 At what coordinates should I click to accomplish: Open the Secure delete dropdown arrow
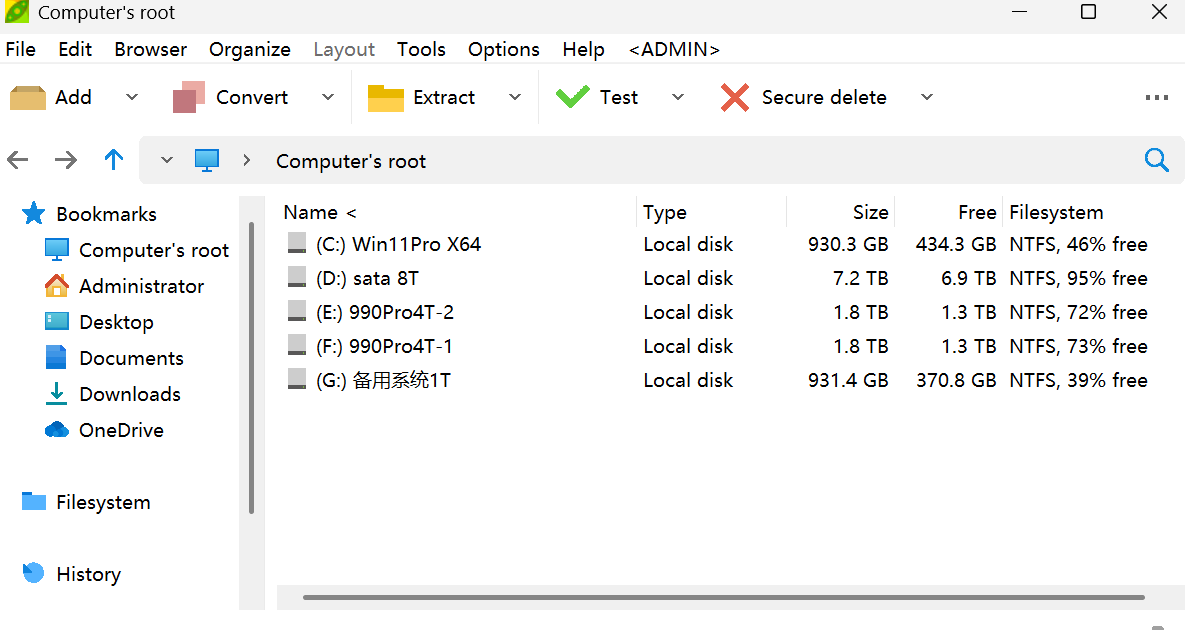[x=927, y=97]
